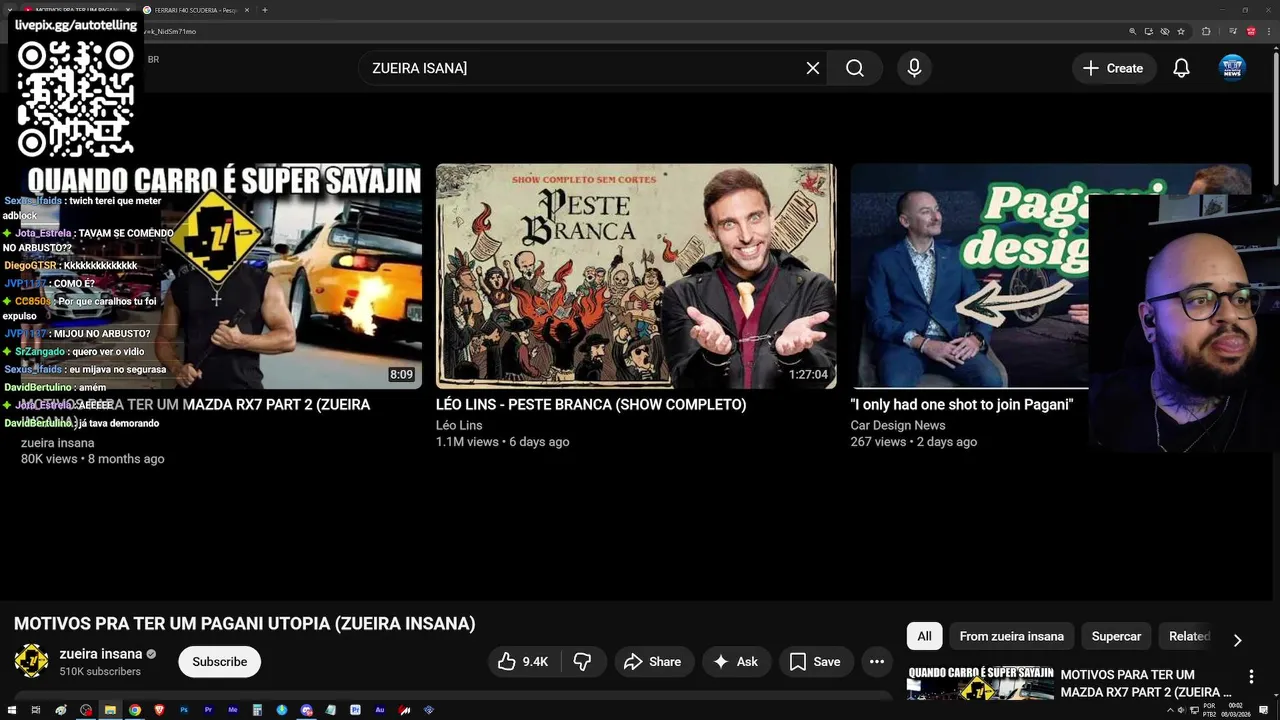Screen dimensions: 1280x720
Task: Open the Windows notification center
Action: (1263, 710)
